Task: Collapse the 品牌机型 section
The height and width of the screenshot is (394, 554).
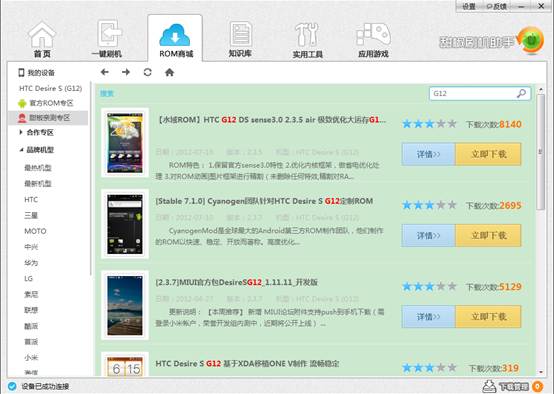Action: [37, 150]
